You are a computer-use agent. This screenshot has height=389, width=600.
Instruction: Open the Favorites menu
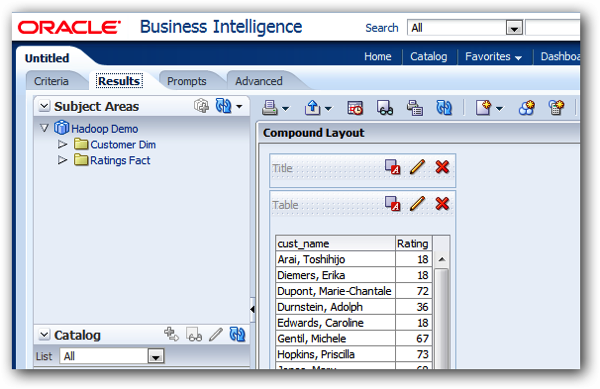(494, 57)
